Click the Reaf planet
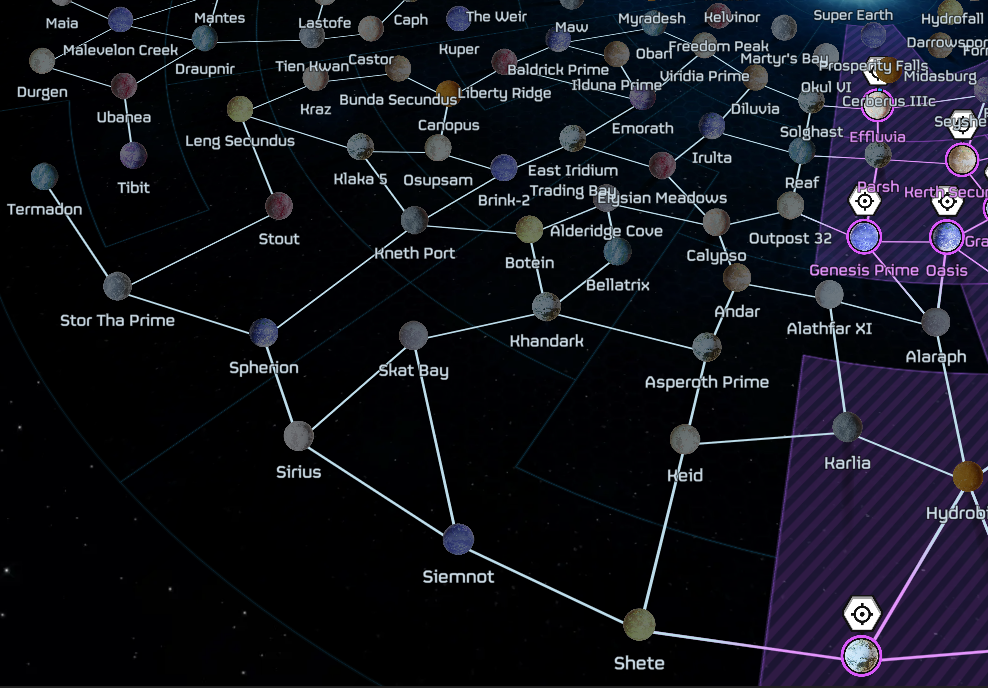Image resolution: width=988 pixels, height=688 pixels. click(x=801, y=151)
